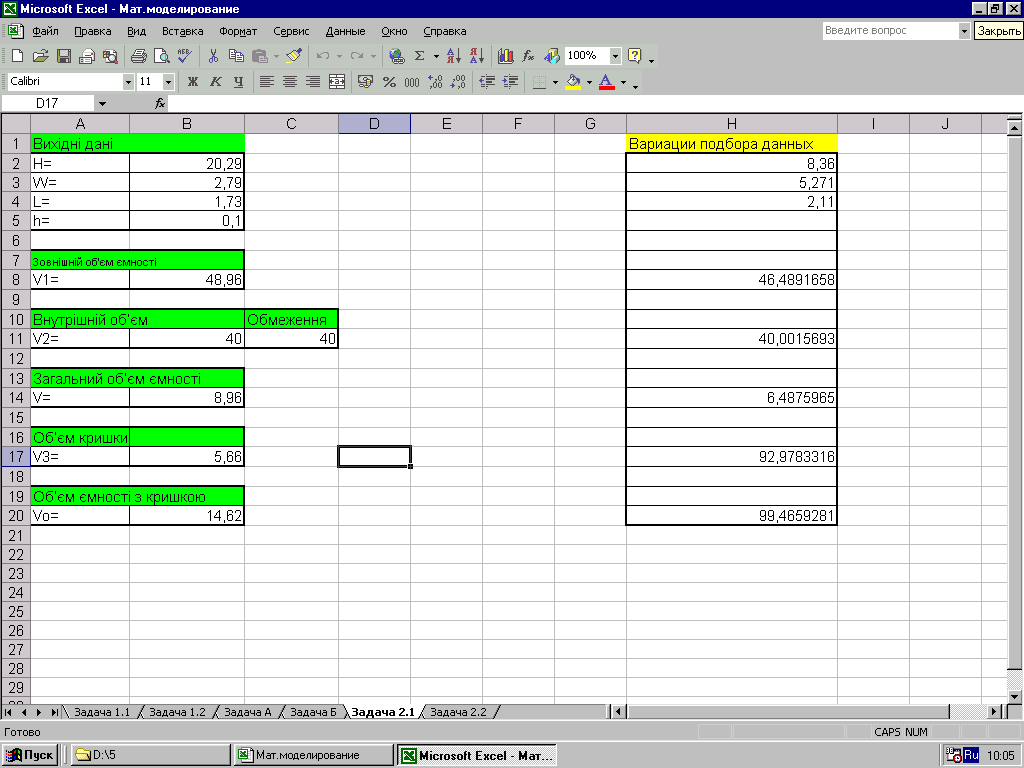This screenshot has height=768, width=1024.
Task: Run spell check with ABC icon
Action: (x=184, y=56)
